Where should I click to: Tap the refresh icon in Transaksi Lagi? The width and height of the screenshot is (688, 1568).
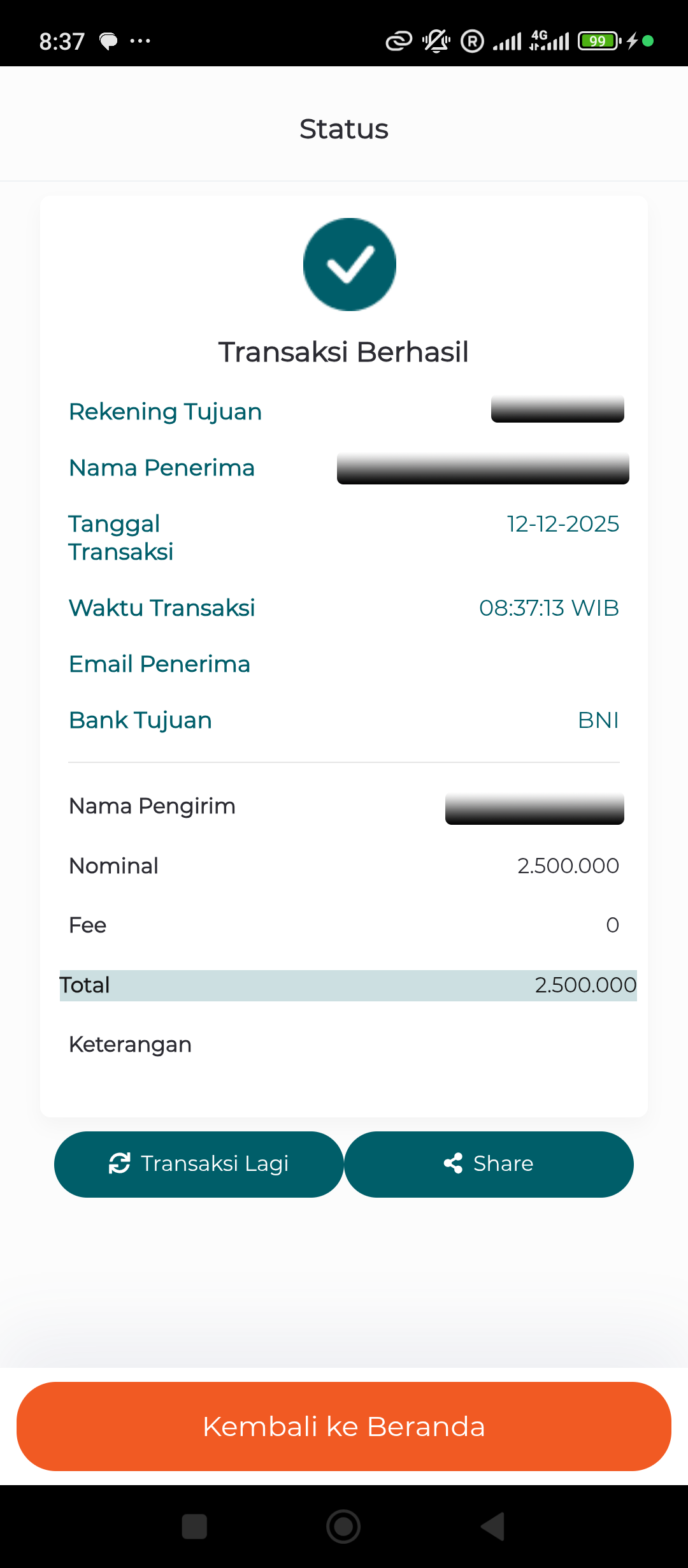(120, 1163)
